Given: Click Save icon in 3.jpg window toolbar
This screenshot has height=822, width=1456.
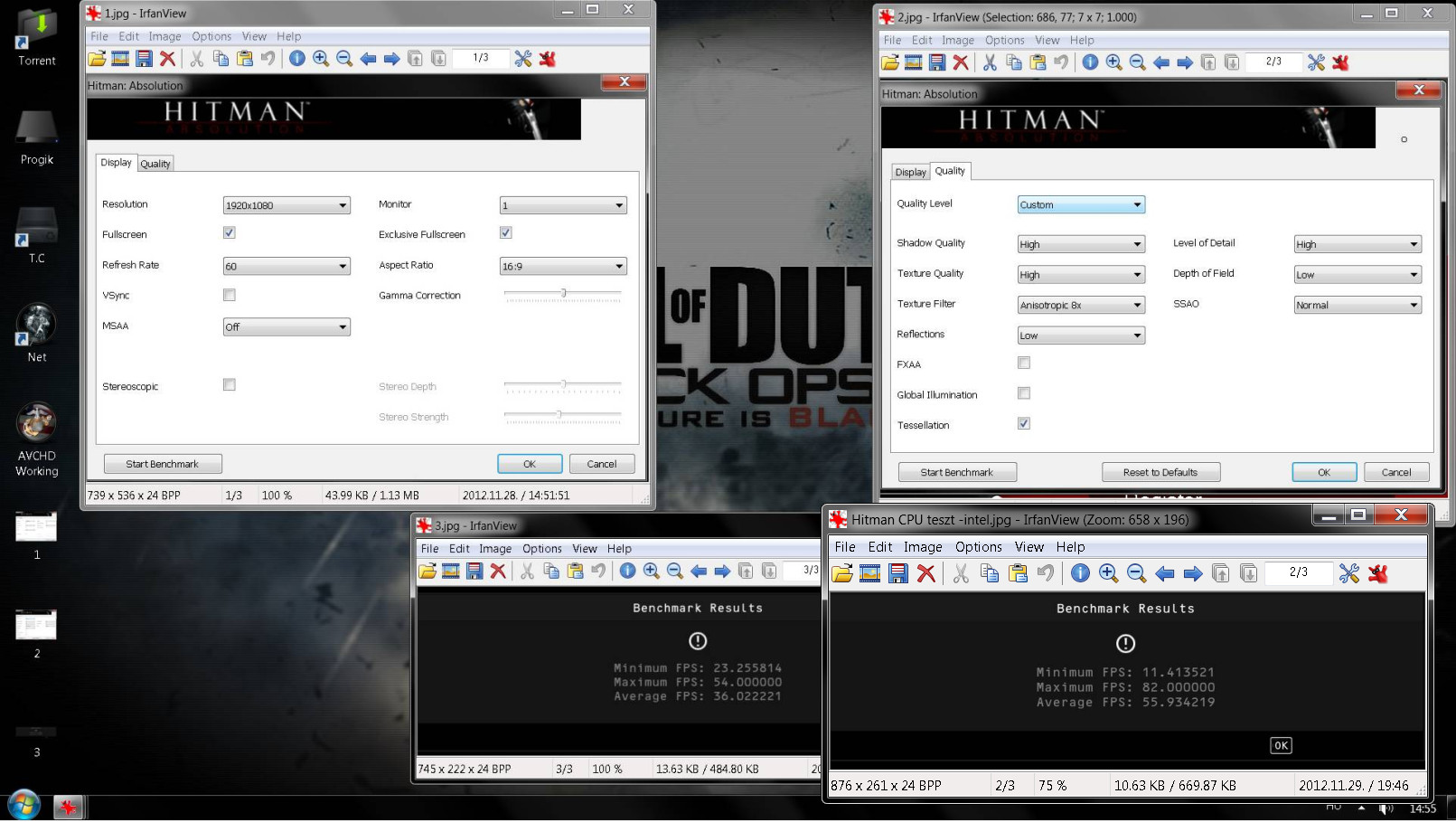Looking at the screenshot, I should tap(474, 571).
